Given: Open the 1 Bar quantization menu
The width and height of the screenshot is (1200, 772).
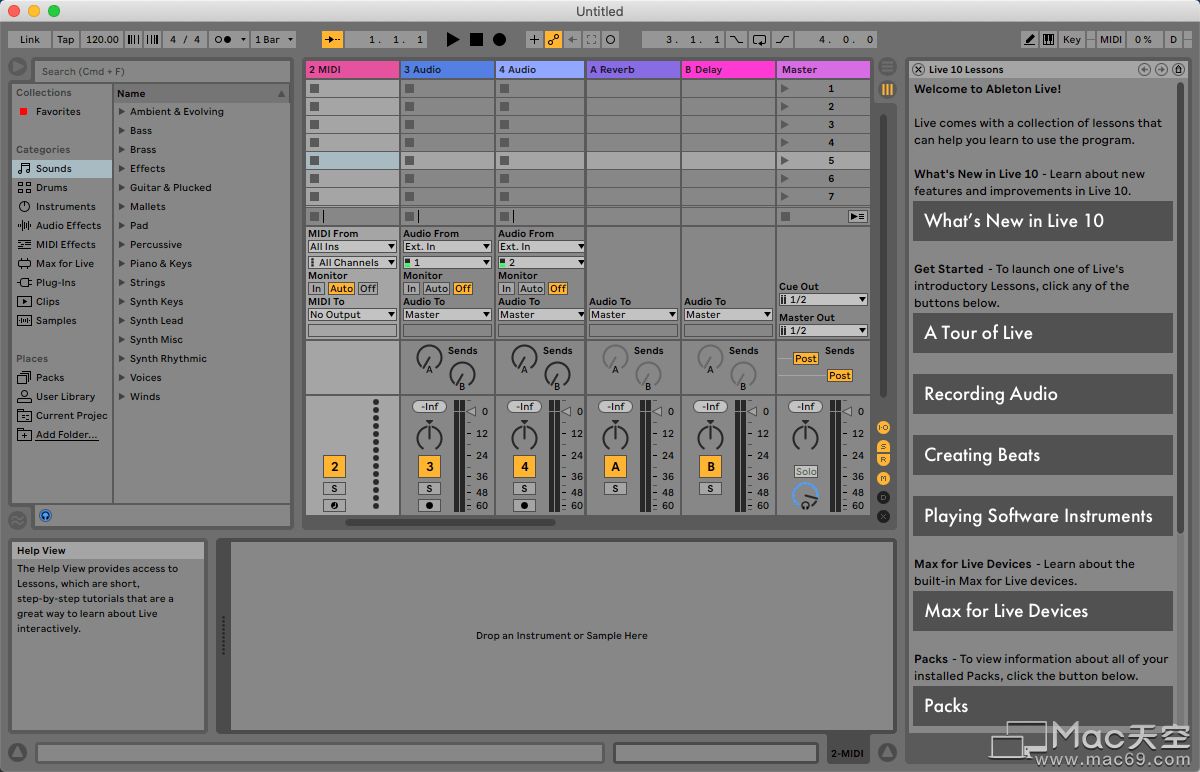Looking at the screenshot, I should pyautogui.click(x=274, y=40).
